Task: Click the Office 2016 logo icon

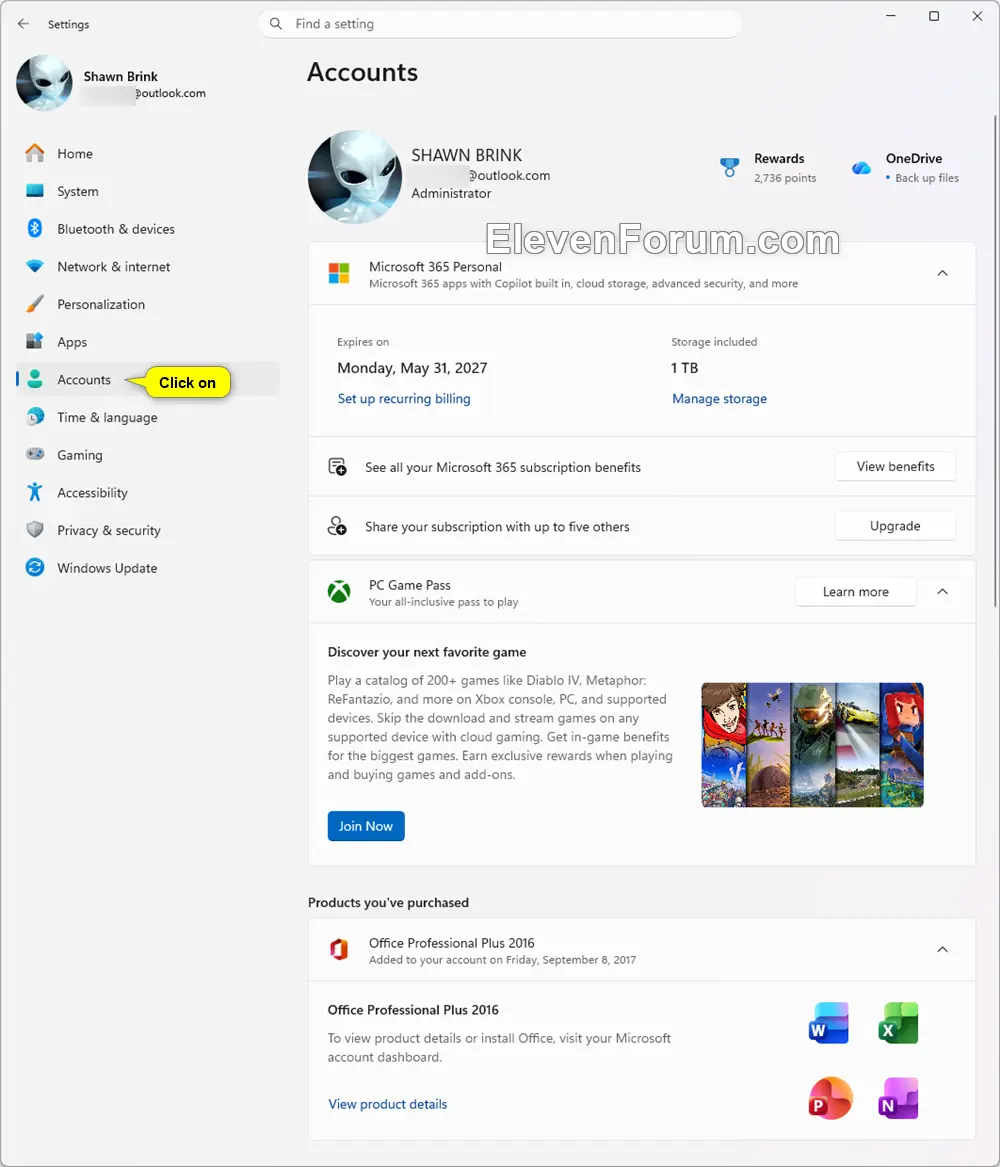Action: tap(339, 949)
